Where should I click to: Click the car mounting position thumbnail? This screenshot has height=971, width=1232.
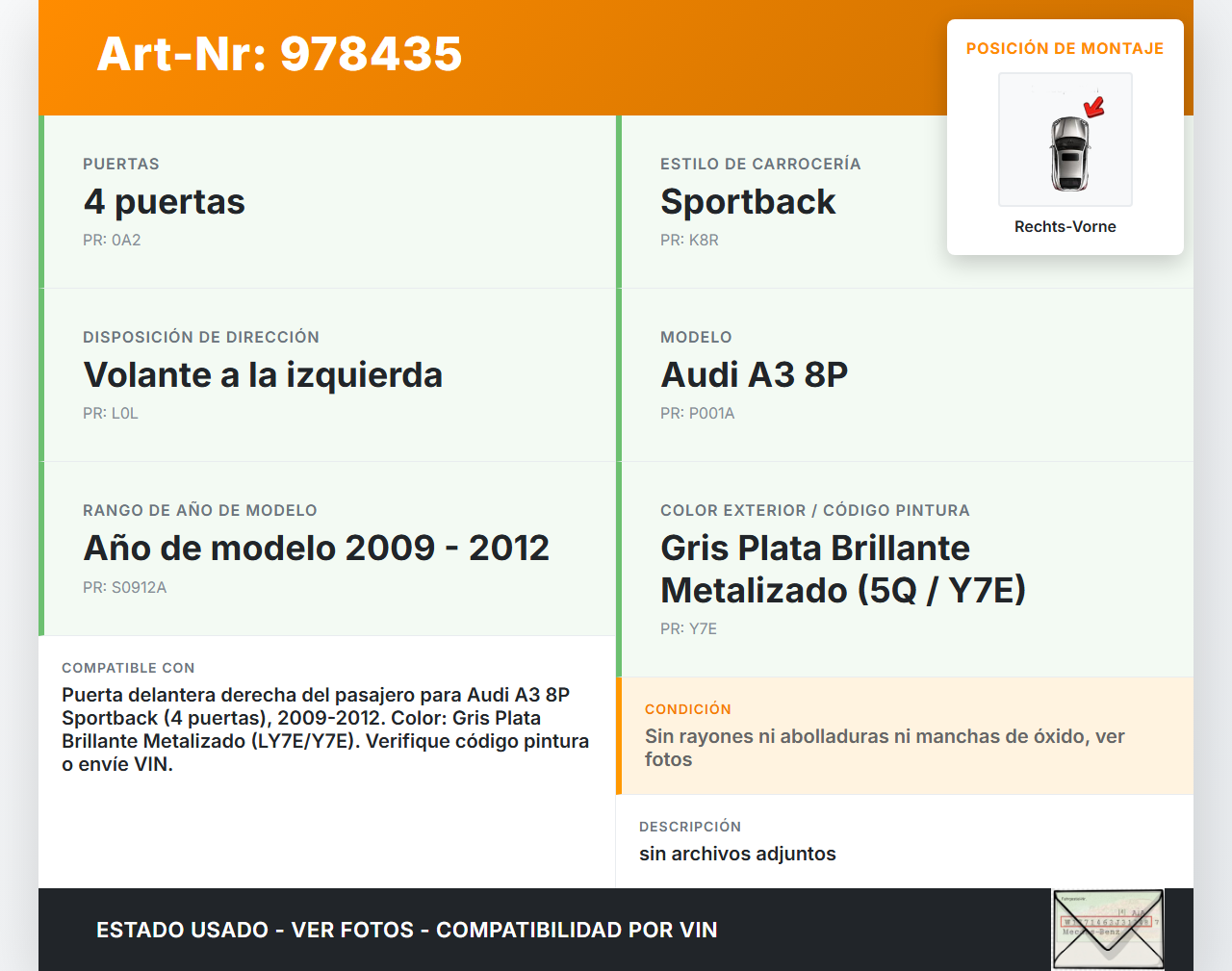coord(1065,140)
